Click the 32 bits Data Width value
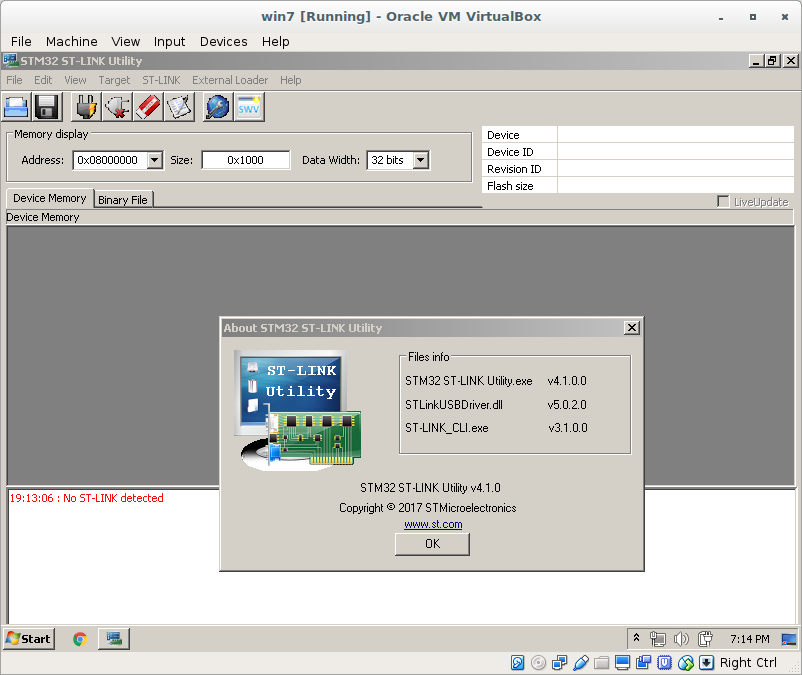802x675 pixels. pos(390,160)
